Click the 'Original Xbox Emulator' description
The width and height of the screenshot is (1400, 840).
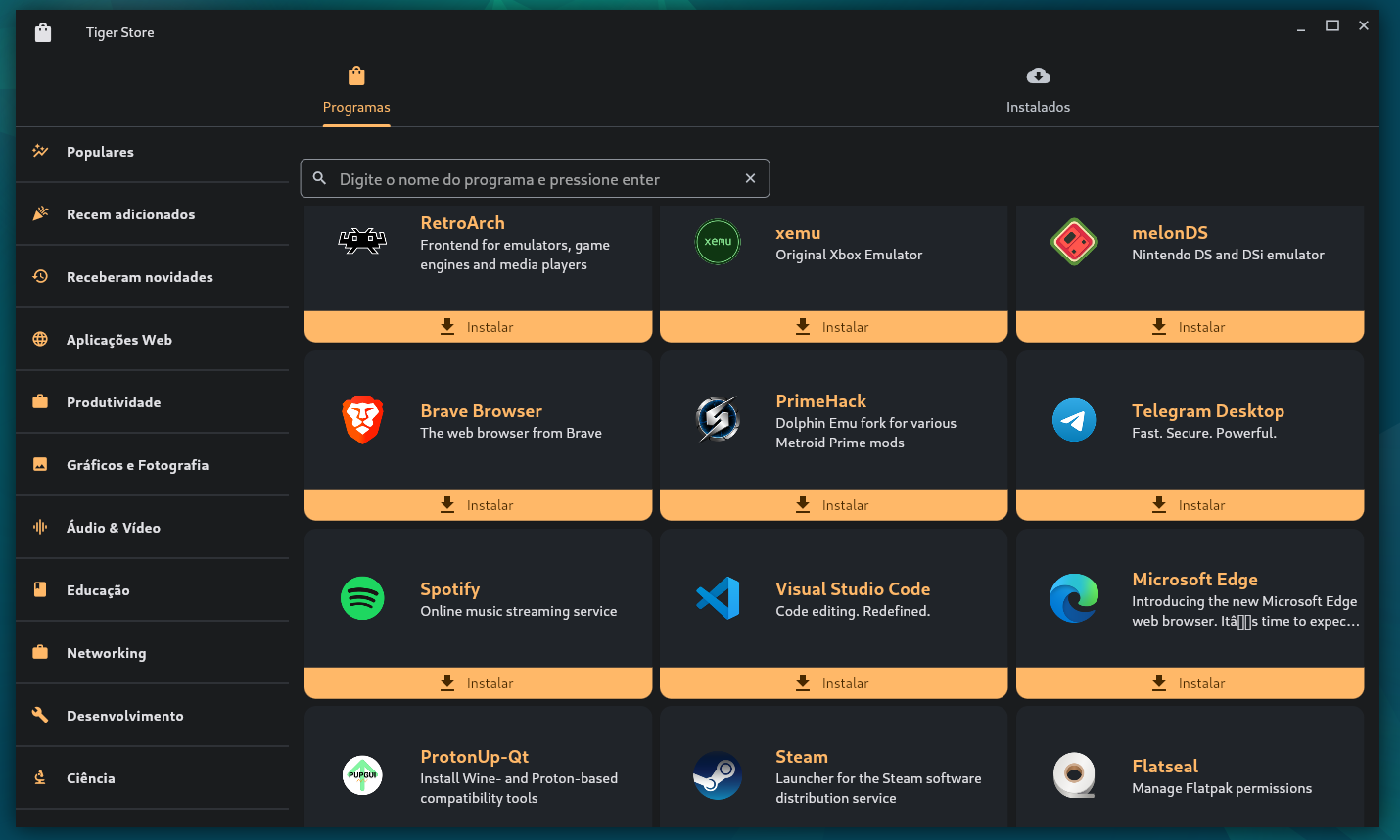849,255
